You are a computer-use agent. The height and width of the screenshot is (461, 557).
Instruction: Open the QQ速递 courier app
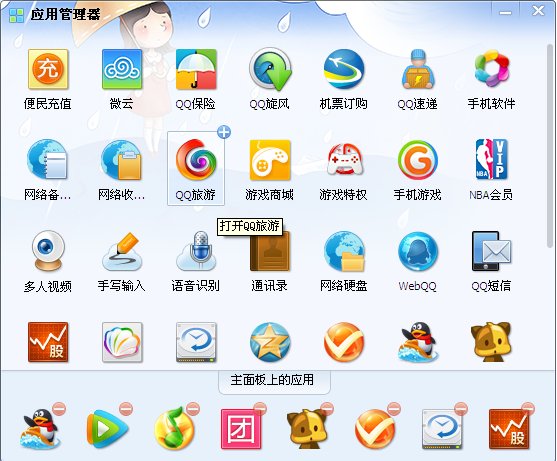coord(418,69)
